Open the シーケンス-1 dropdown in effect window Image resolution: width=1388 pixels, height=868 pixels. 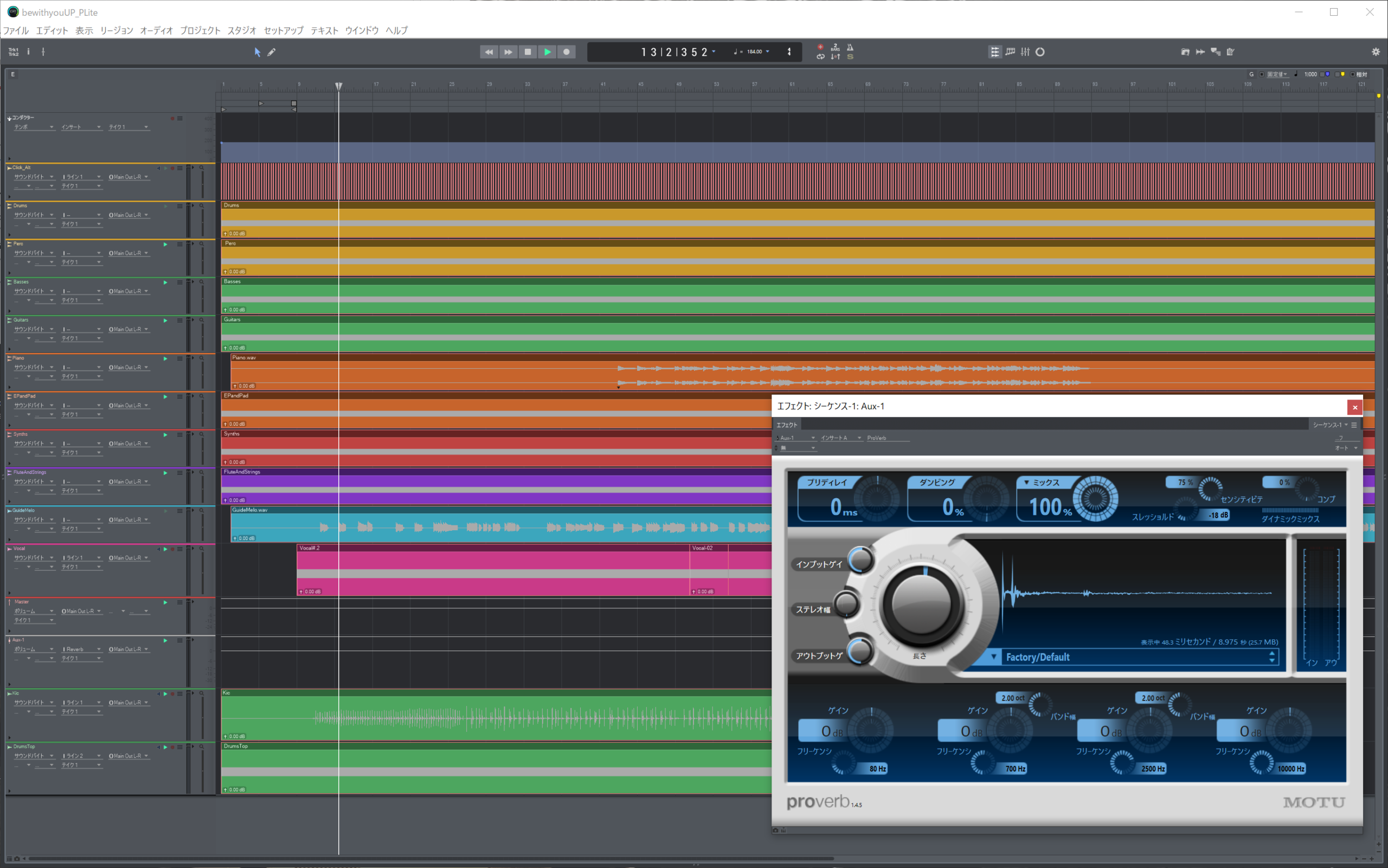click(1330, 425)
